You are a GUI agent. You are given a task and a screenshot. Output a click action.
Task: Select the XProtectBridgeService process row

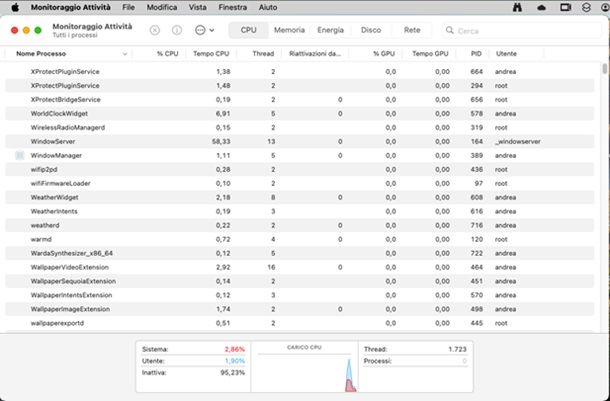coord(300,100)
